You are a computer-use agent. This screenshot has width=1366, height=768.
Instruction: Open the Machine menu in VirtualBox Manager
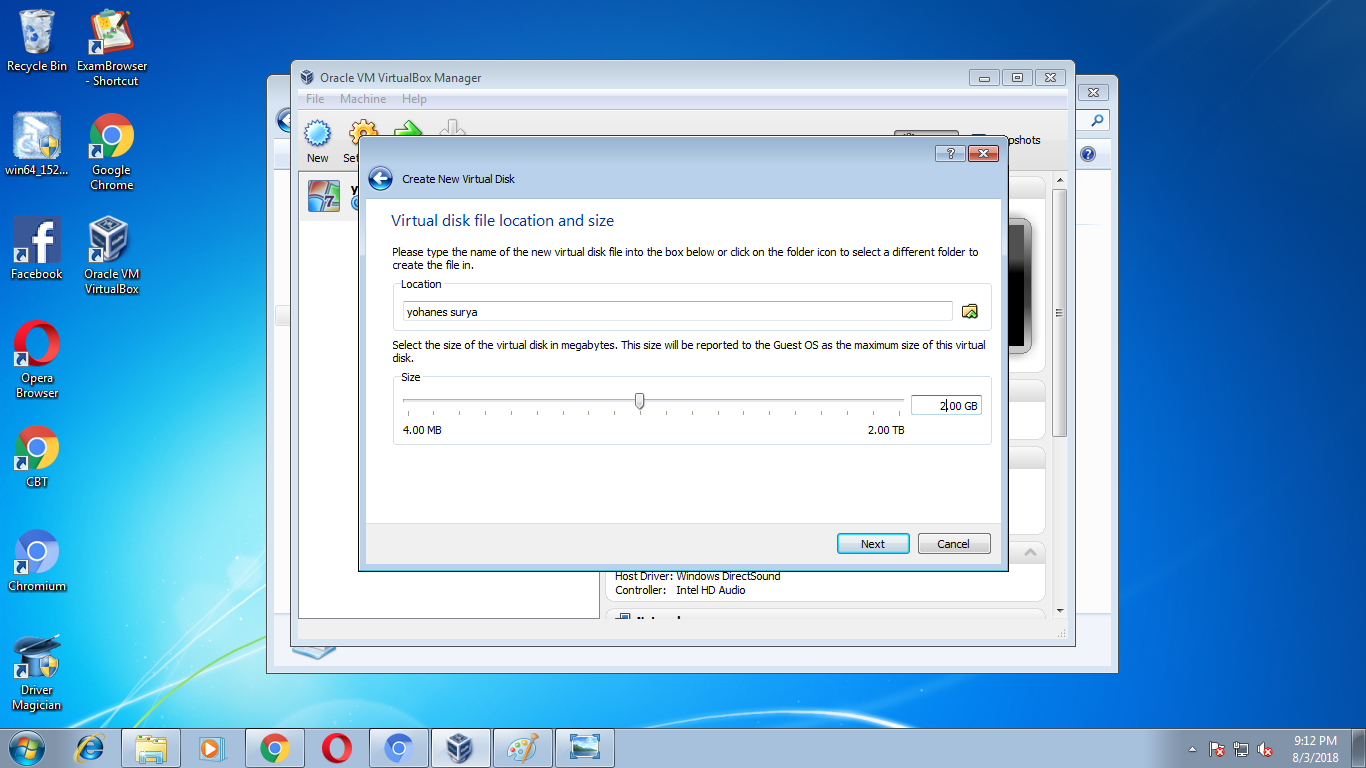point(363,99)
